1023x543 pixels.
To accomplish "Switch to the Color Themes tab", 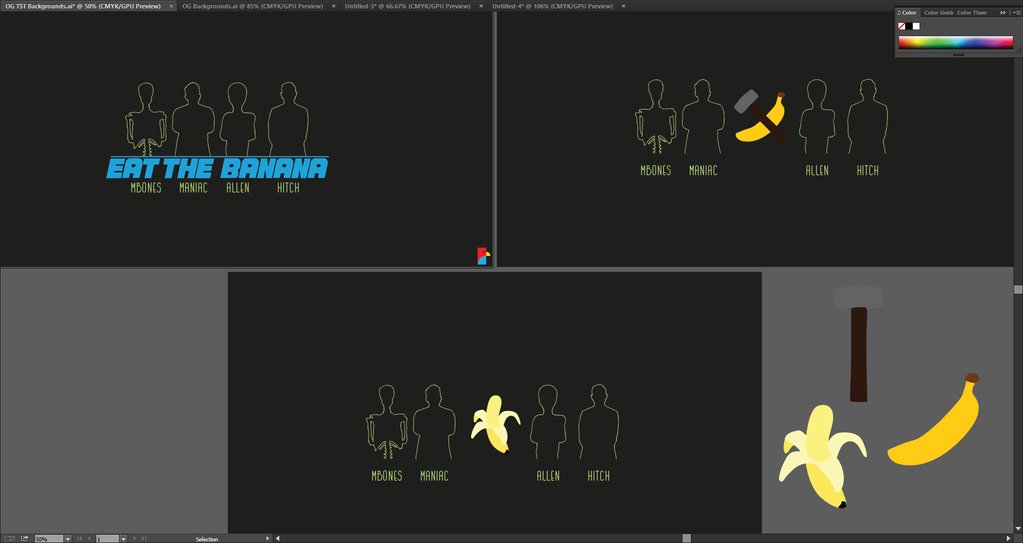I will pos(972,12).
